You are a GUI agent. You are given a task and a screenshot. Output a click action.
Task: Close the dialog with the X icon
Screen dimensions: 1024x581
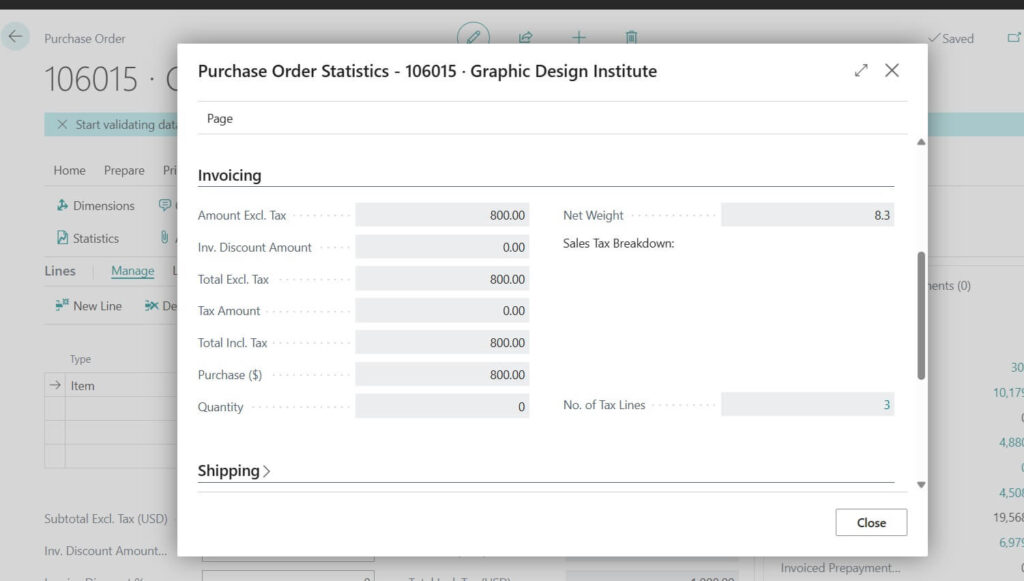(x=892, y=70)
